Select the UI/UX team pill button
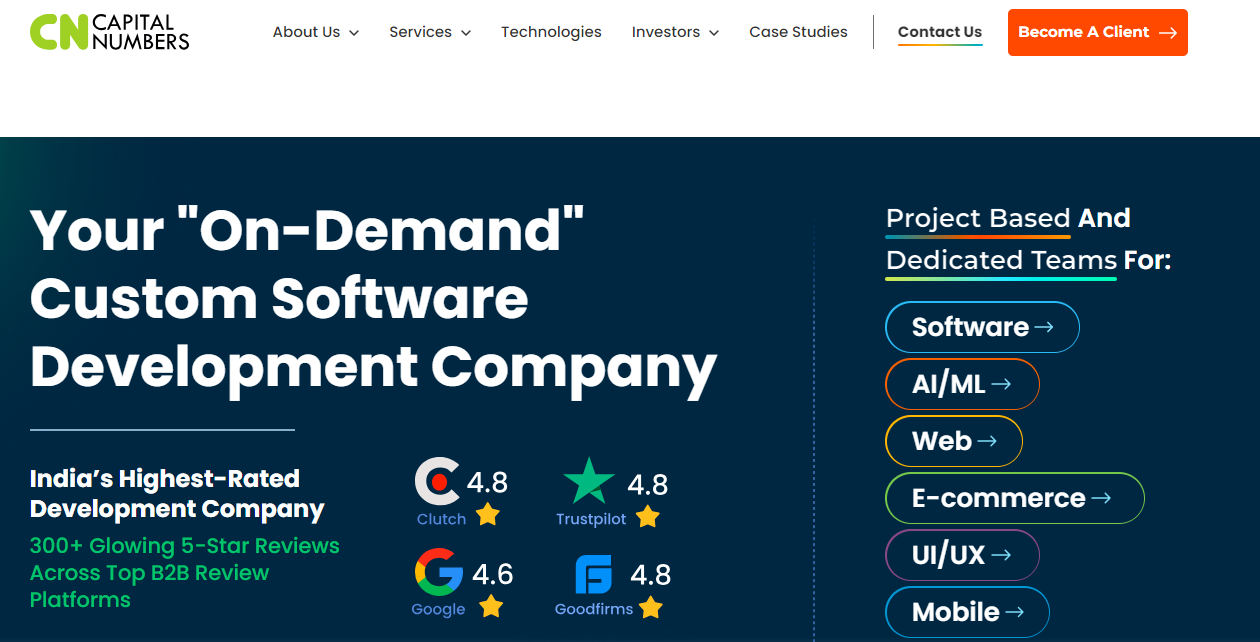 click(x=962, y=555)
